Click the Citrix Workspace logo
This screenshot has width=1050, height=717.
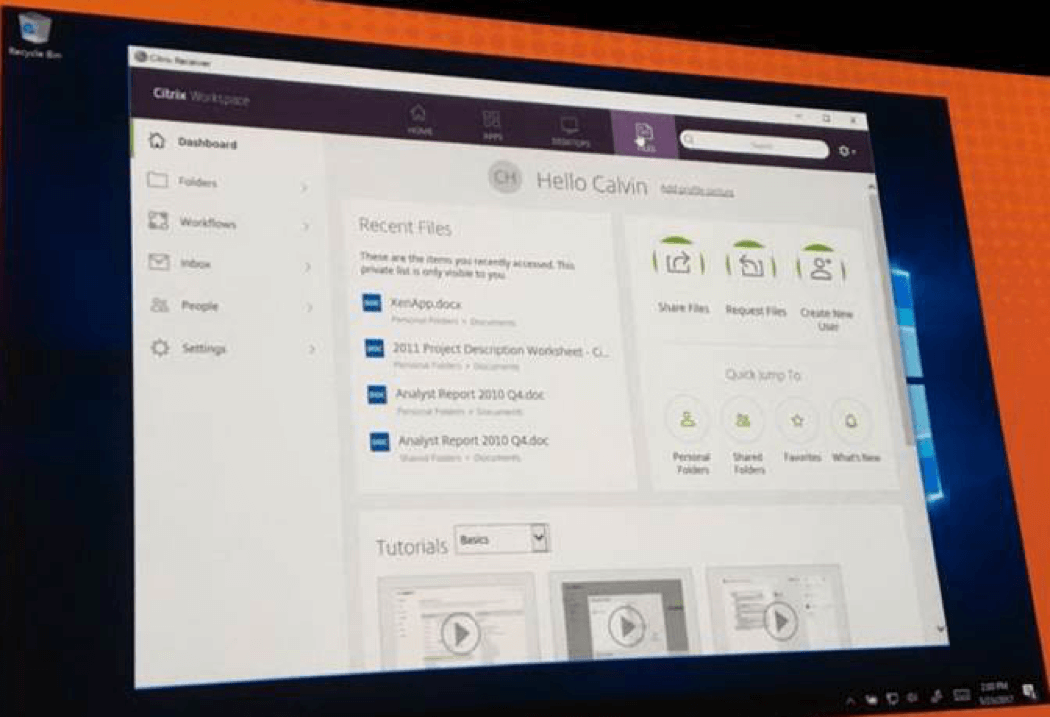point(201,97)
